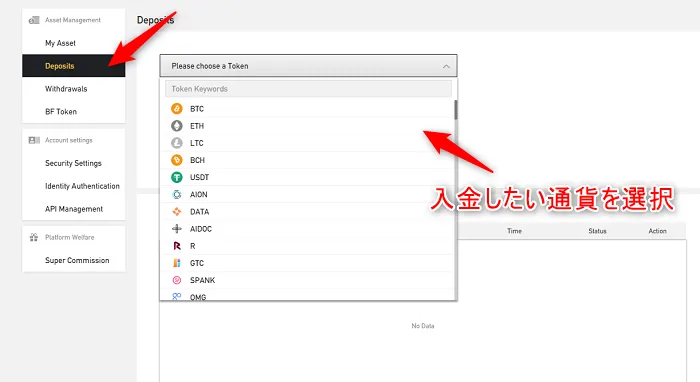This screenshot has height=382, width=700.
Task: Click the Asset Management heading
Action: [x=73, y=20]
